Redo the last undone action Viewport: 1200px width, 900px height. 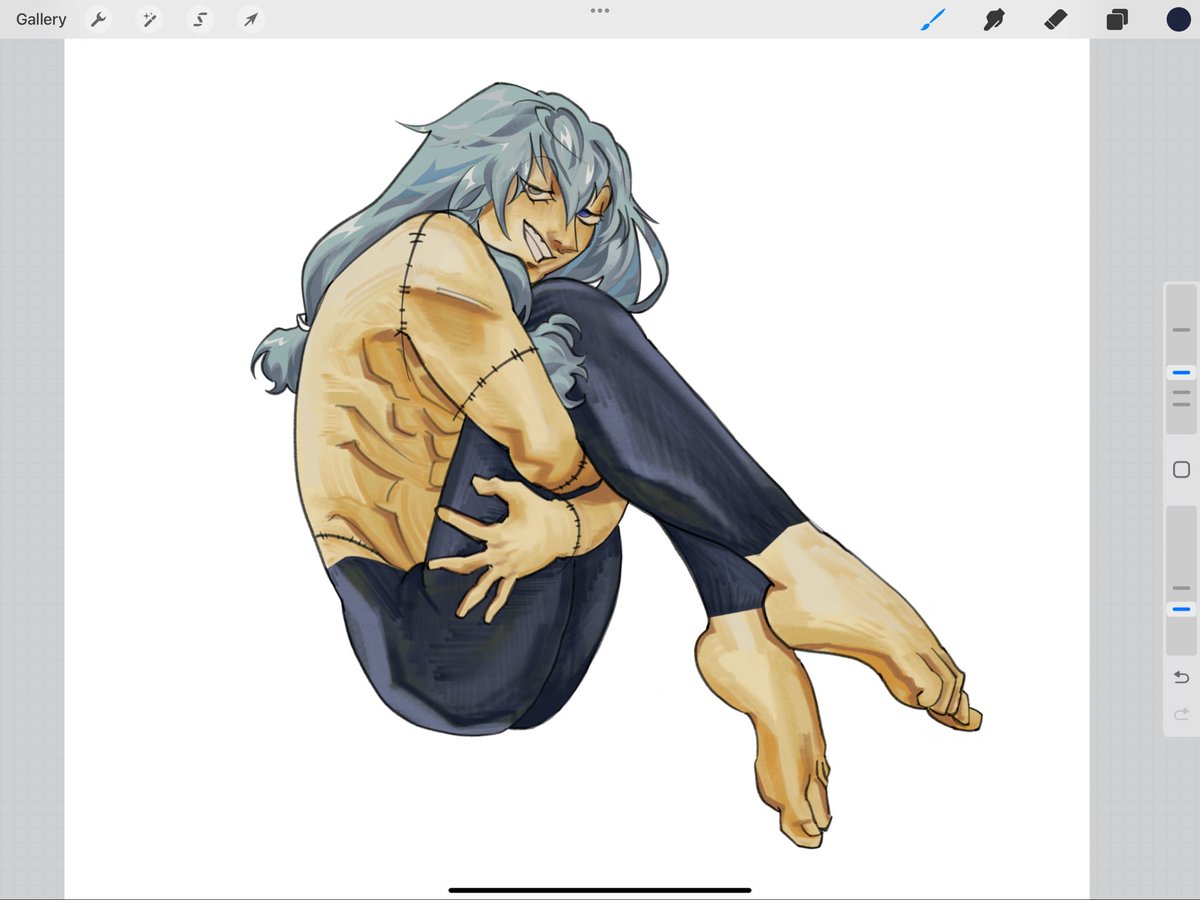(x=1181, y=714)
